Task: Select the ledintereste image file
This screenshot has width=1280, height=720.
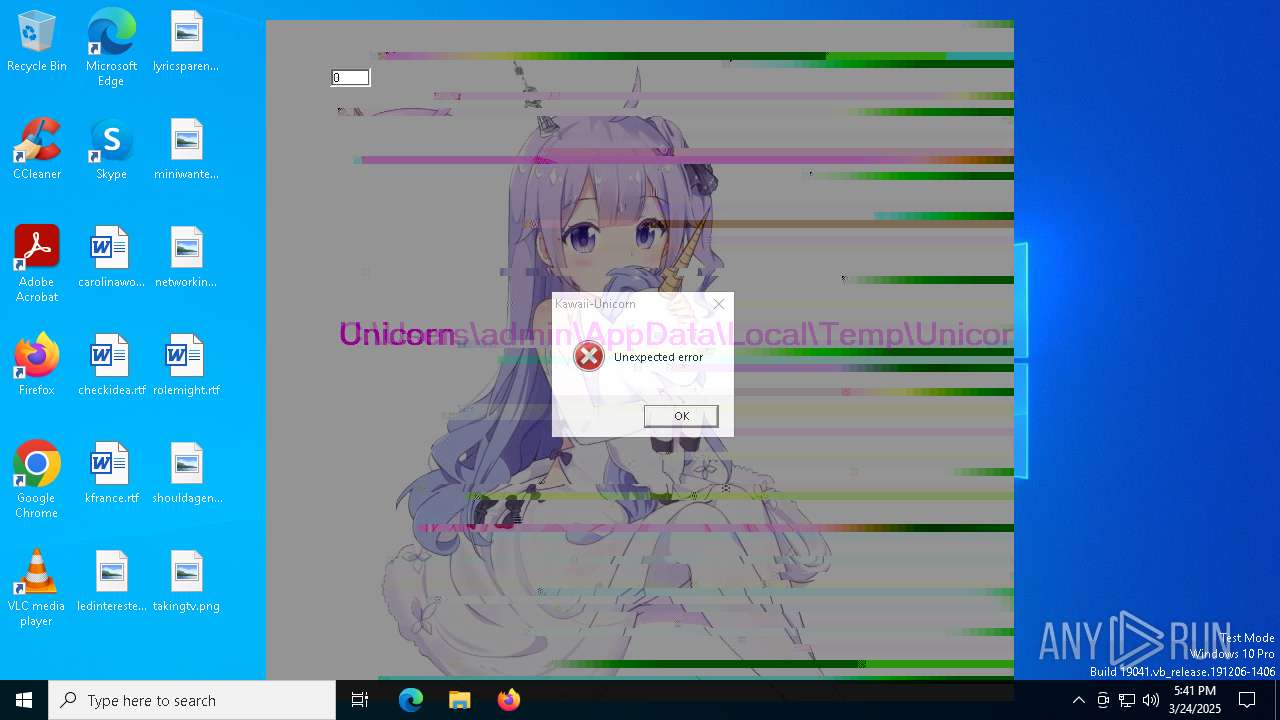Action: [x=111, y=581]
